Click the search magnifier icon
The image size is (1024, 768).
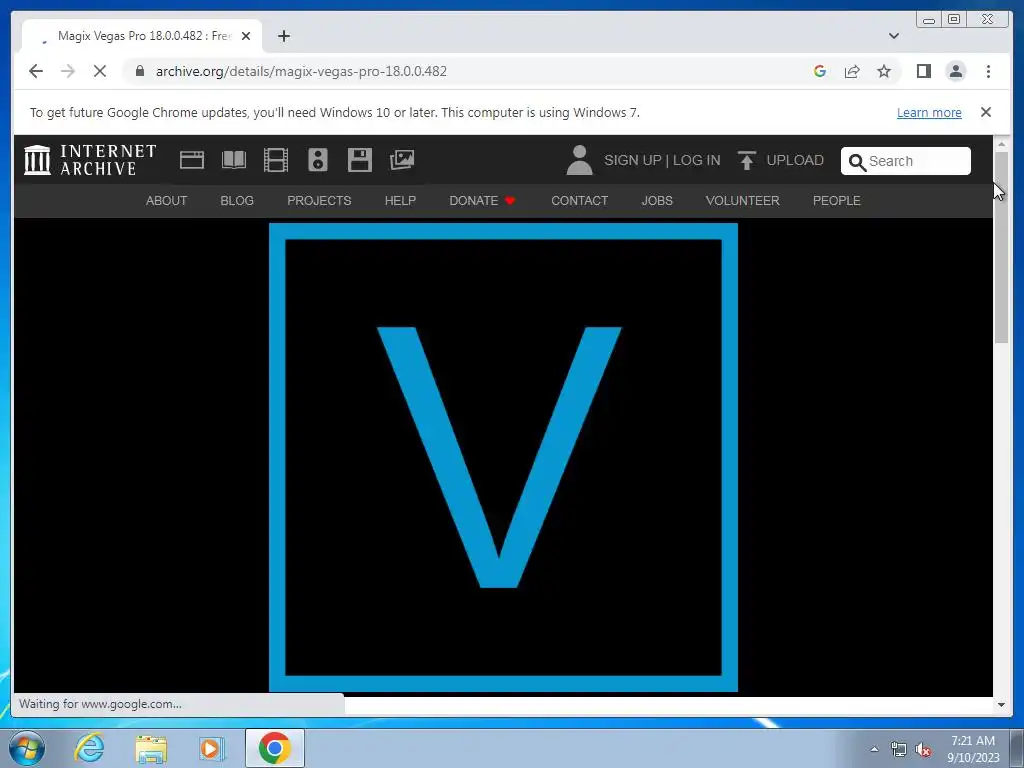[857, 162]
